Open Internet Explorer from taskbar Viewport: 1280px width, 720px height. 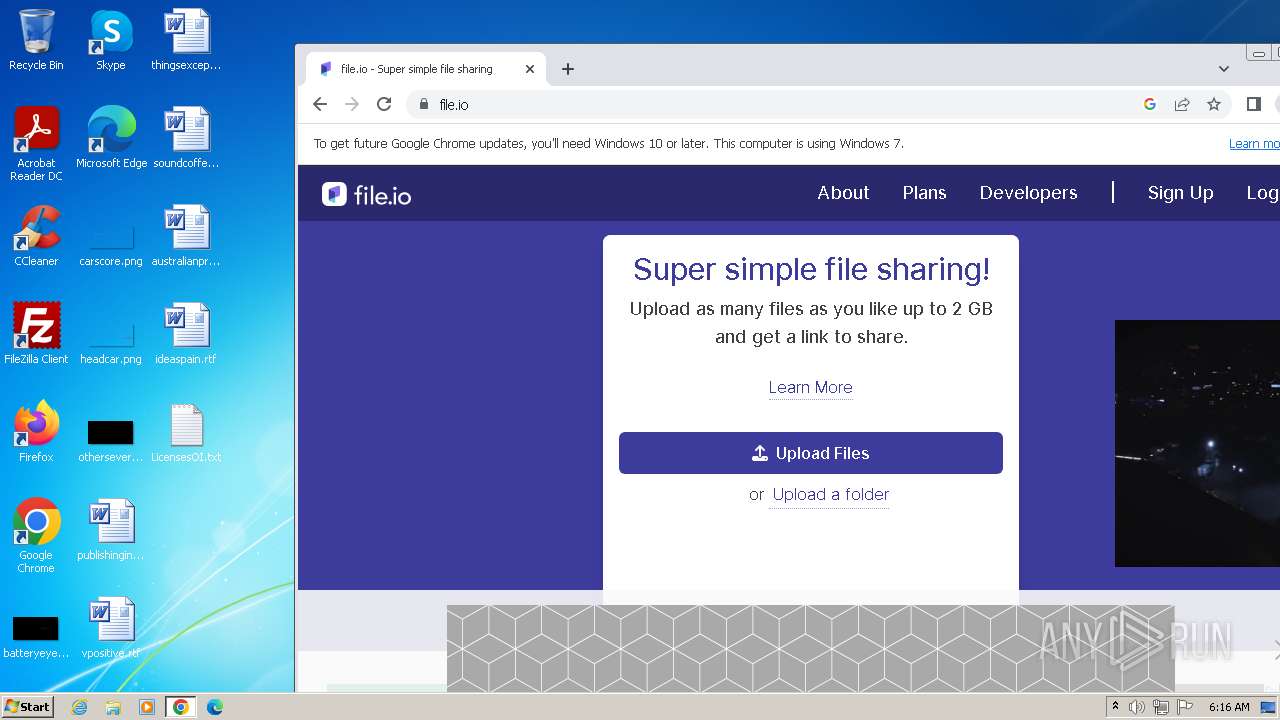pyautogui.click(x=79, y=707)
